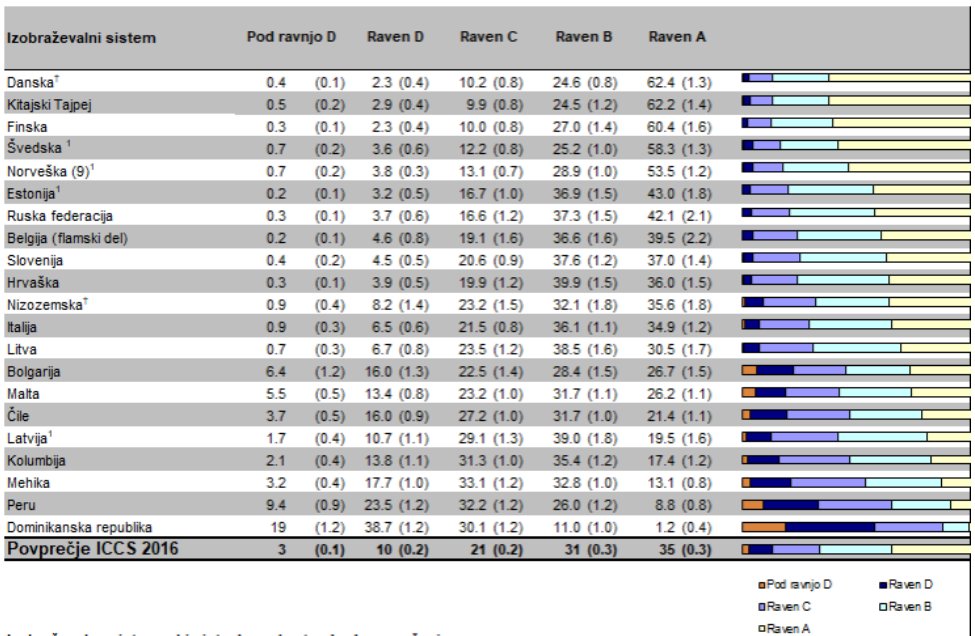Click the Pod ravnjo D column header
This screenshot has width=975, height=636.
click(x=291, y=37)
